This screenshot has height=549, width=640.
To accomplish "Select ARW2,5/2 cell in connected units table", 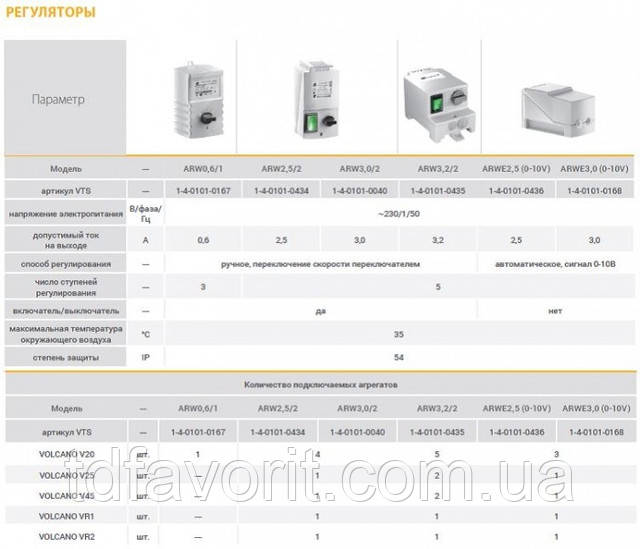I will point(278,408).
